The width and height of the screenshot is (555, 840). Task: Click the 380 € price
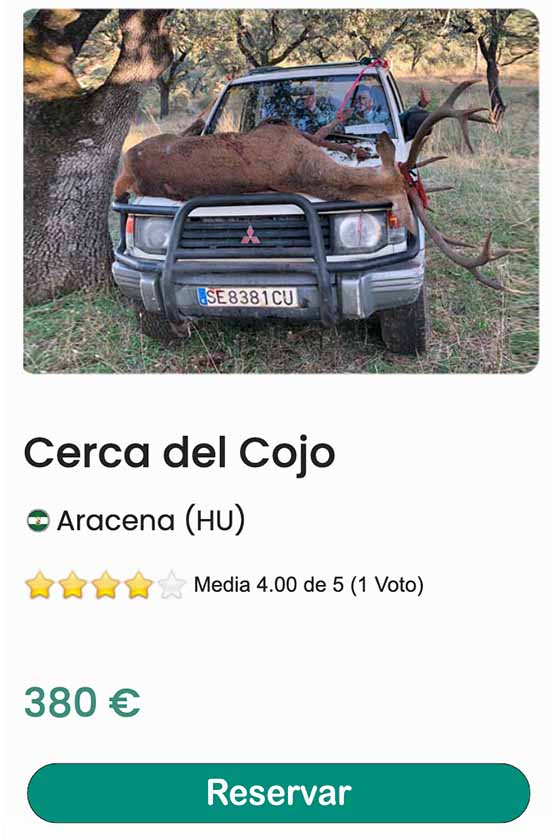(x=82, y=702)
